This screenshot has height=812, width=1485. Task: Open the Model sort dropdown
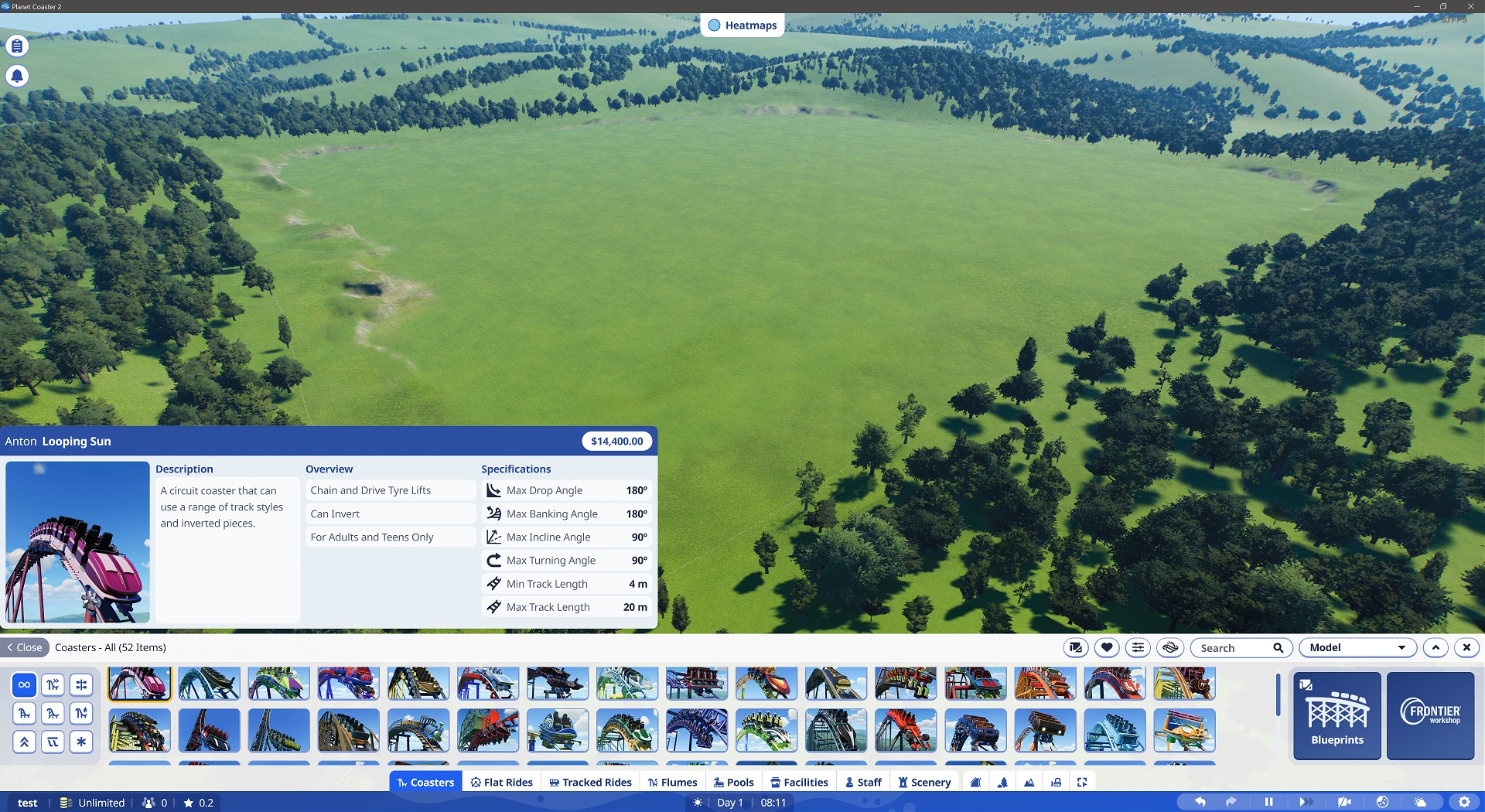click(x=1357, y=647)
